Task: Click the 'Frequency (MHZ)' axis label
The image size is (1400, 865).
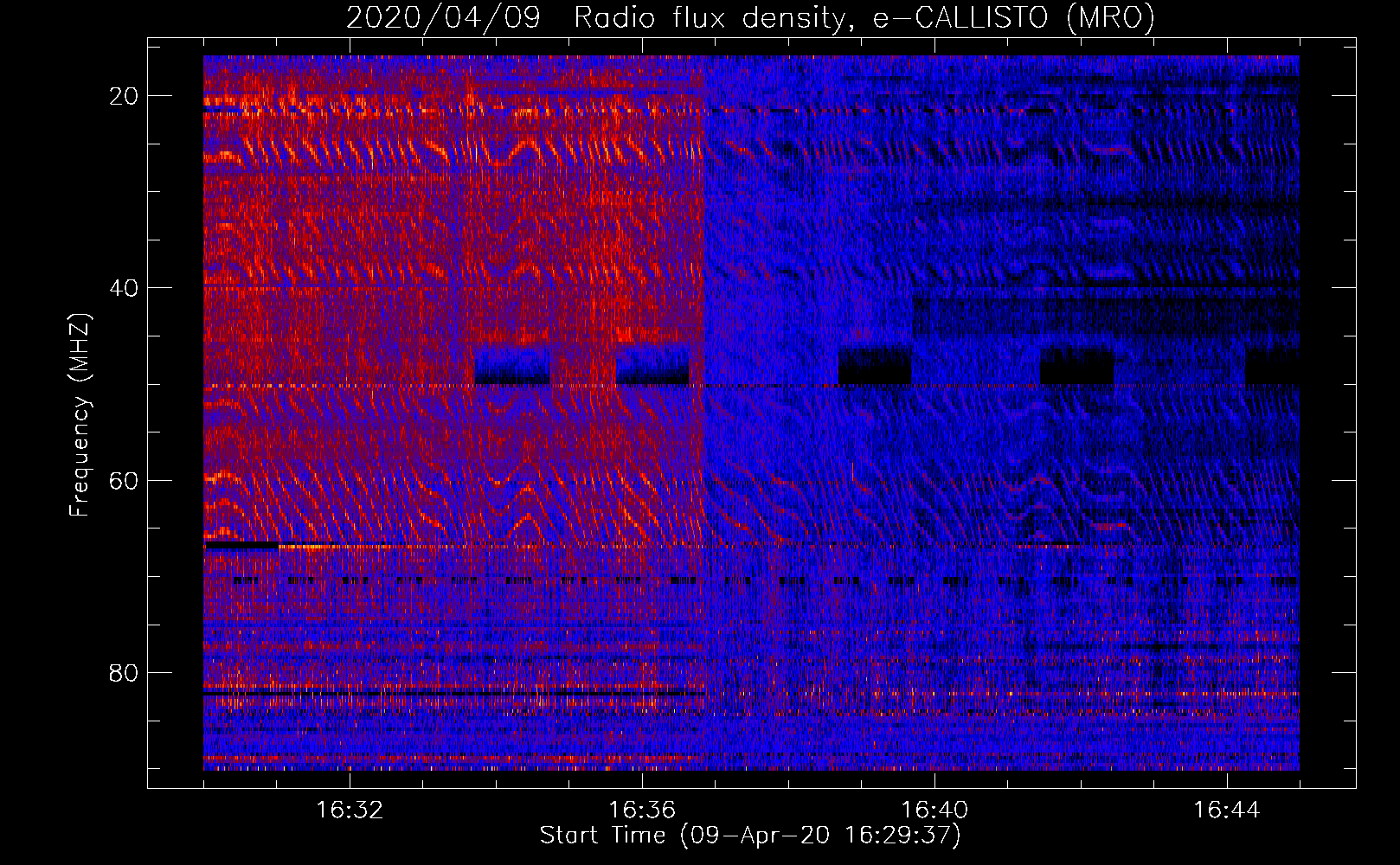Action: point(80,415)
